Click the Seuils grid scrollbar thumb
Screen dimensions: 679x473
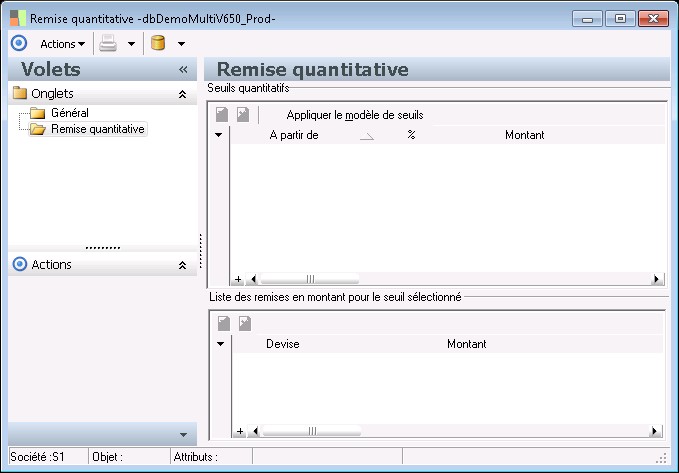[x=310, y=279]
